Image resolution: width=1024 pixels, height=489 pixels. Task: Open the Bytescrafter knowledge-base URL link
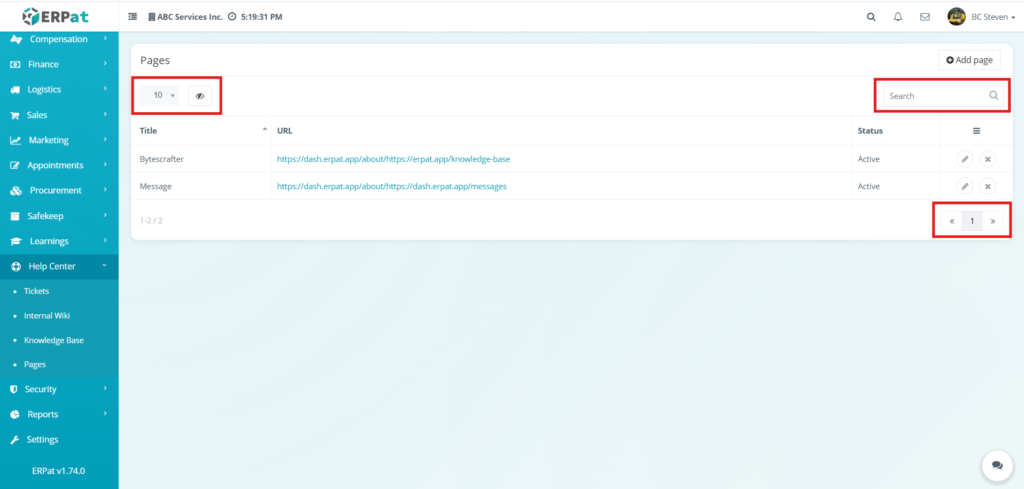tap(394, 159)
